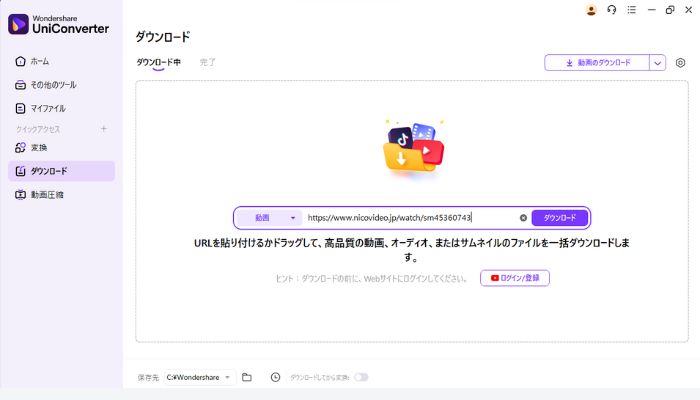Open the scheduled task clock icon

point(275,377)
